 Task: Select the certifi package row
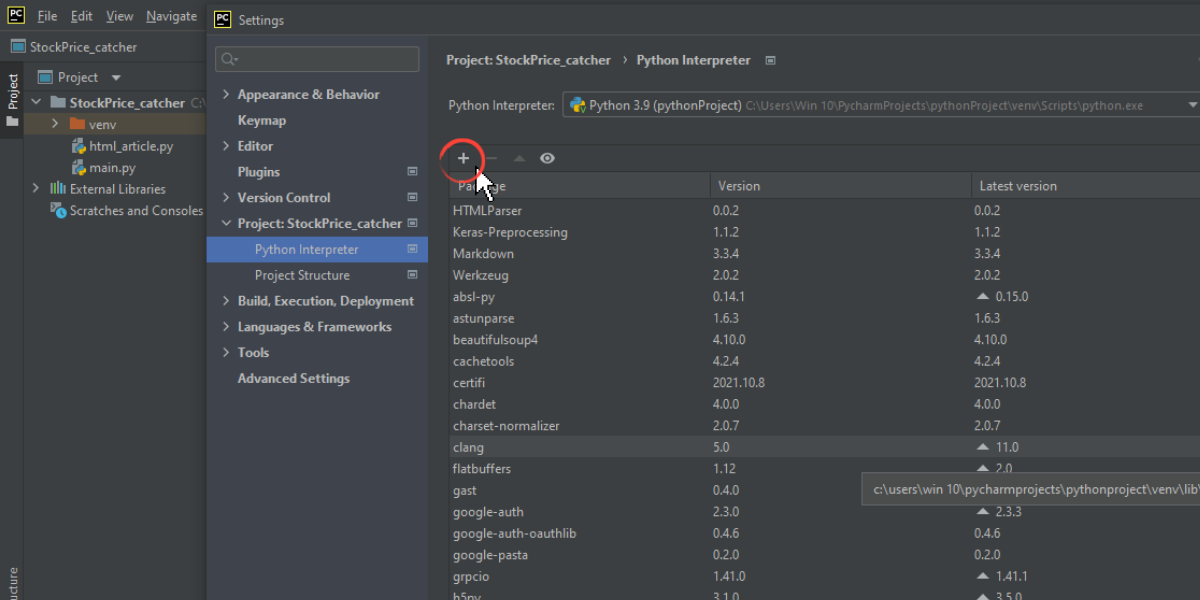tap(824, 383)
